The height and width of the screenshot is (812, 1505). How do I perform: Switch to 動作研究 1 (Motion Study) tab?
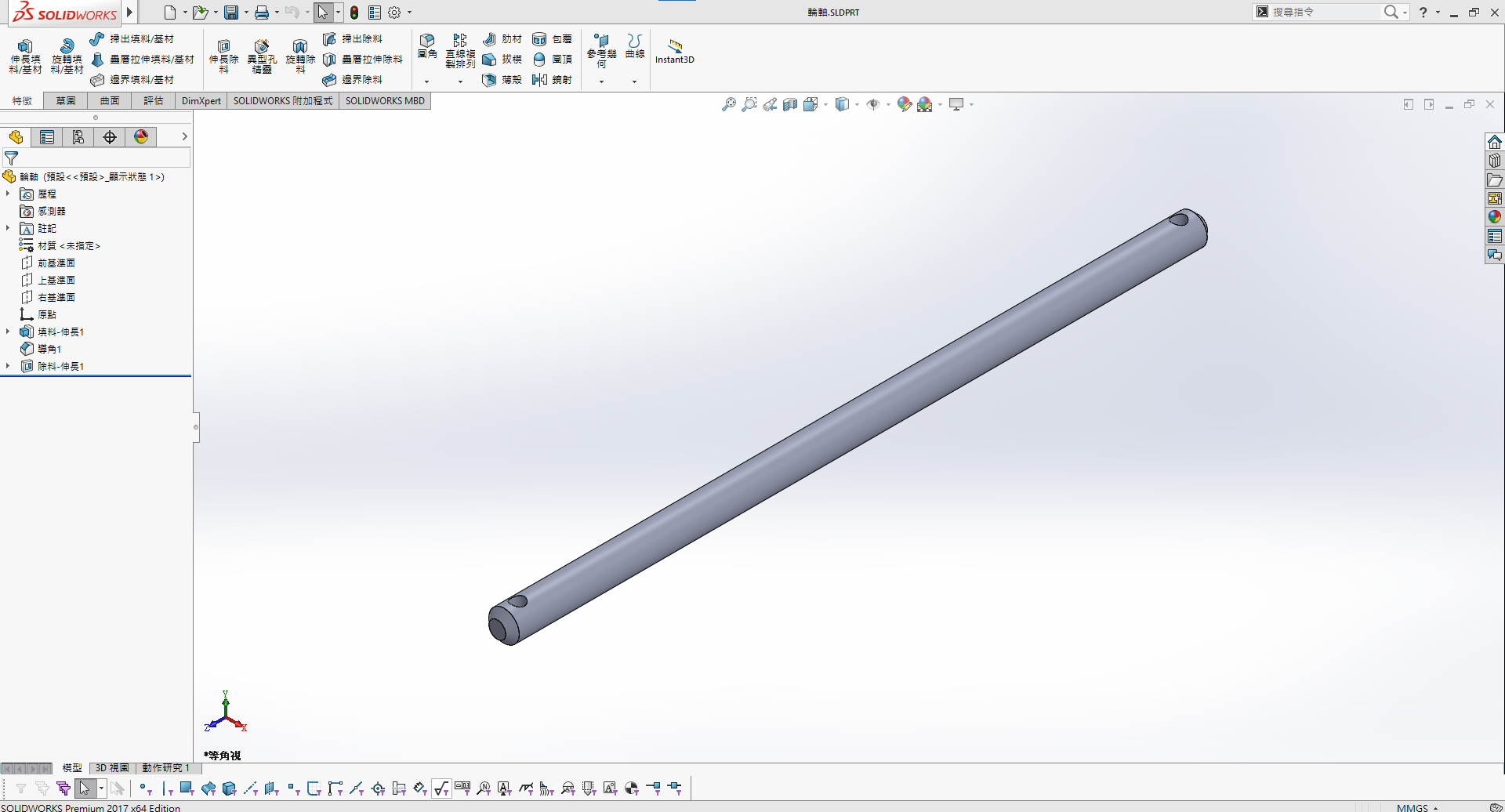[x=165, y=768]
